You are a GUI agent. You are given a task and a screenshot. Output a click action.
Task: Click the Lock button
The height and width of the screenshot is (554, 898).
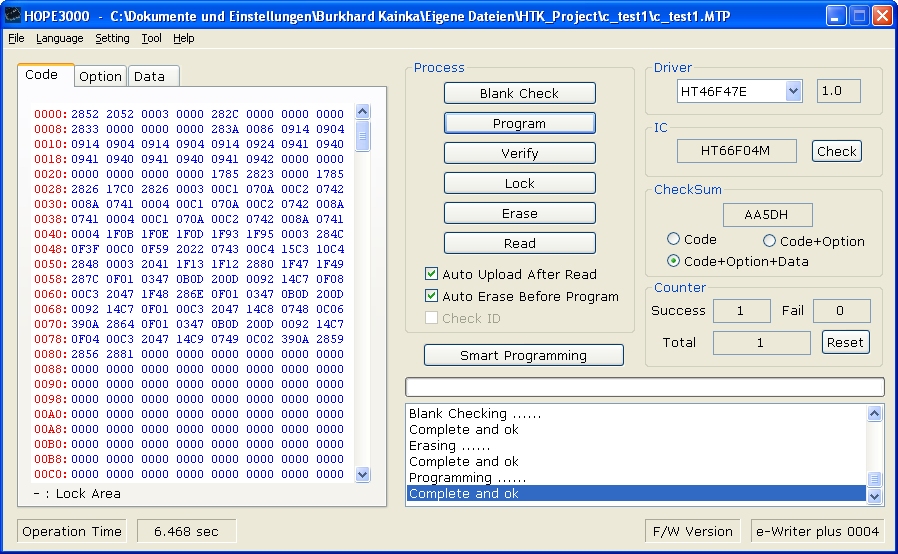pos(519,183)
